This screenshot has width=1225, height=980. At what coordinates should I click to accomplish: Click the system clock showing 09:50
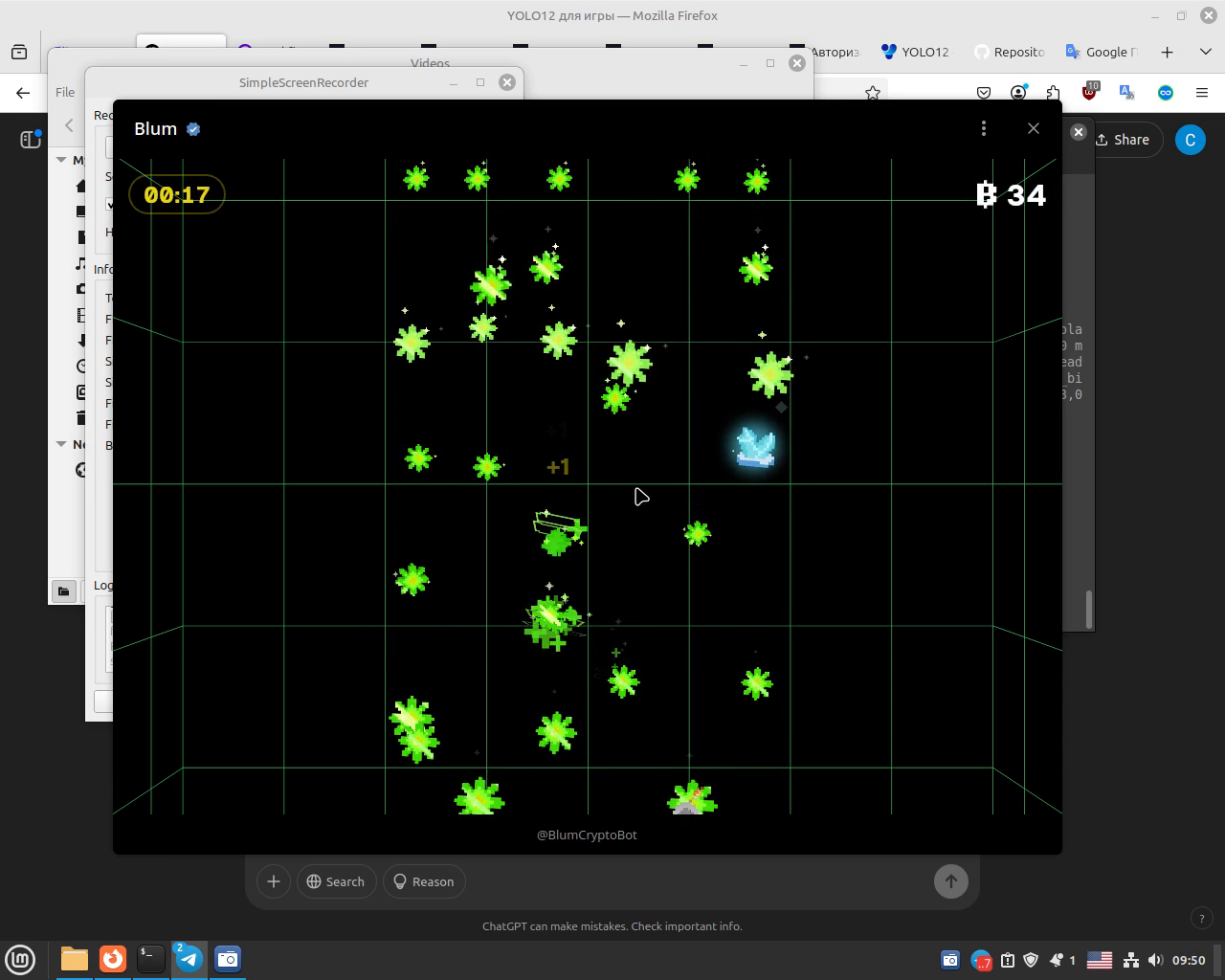click(x=1189, y=960)
